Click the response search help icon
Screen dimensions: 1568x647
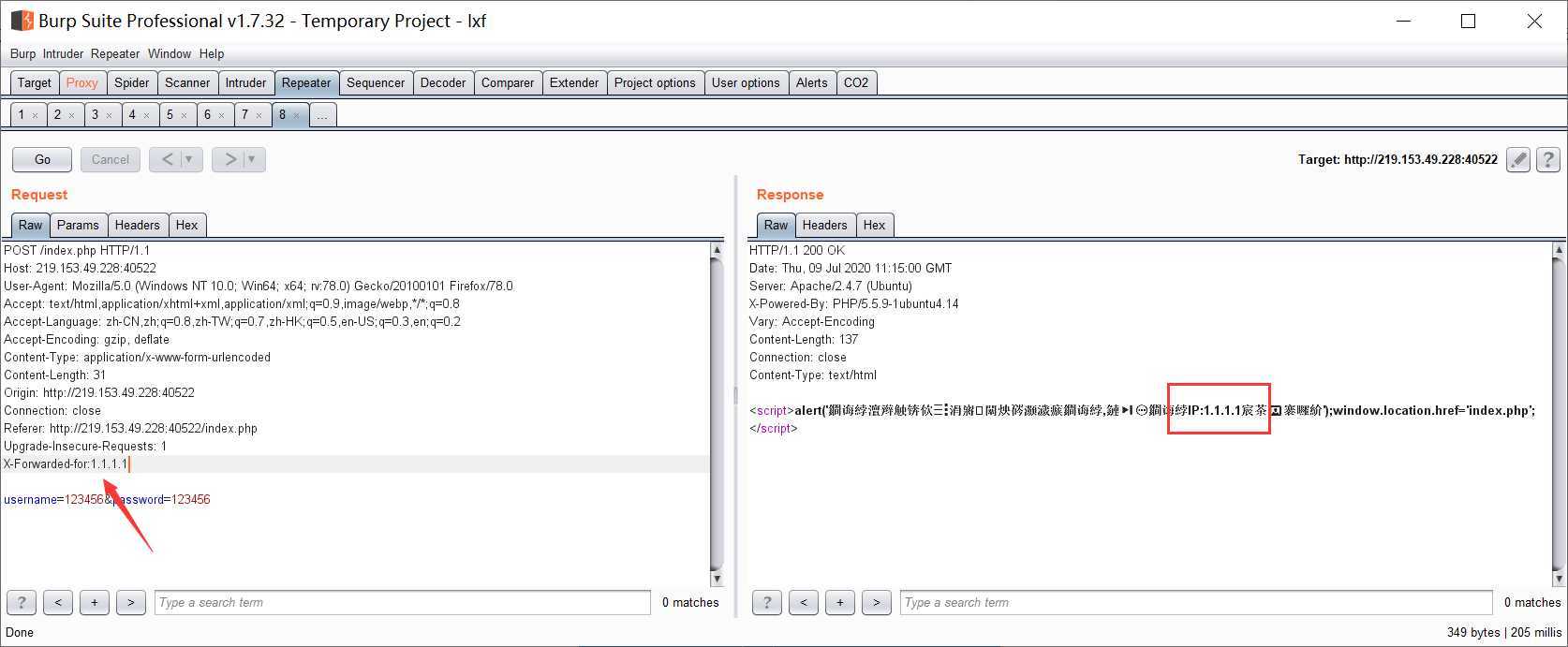click(767, 602)
